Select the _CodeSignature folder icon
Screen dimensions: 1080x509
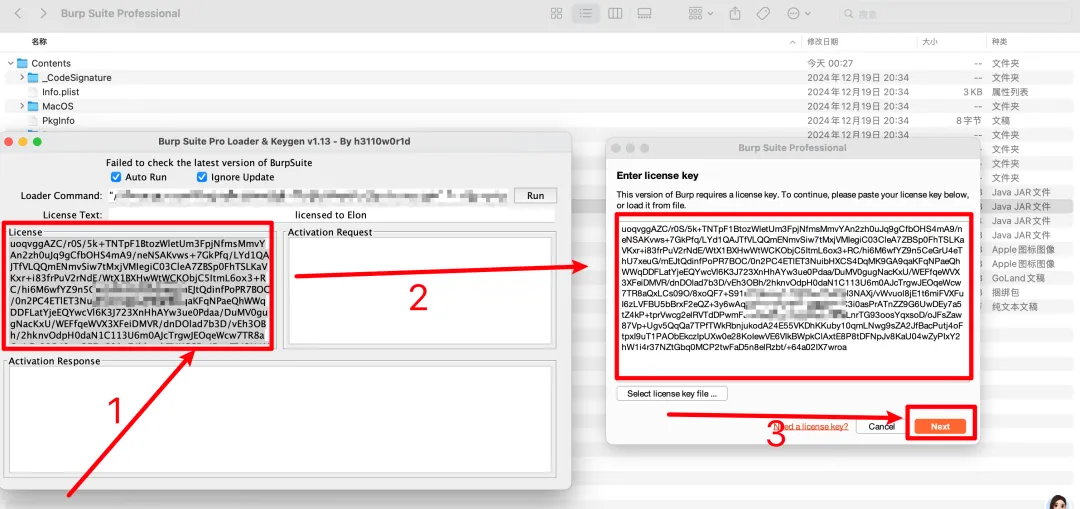point(33,78)
